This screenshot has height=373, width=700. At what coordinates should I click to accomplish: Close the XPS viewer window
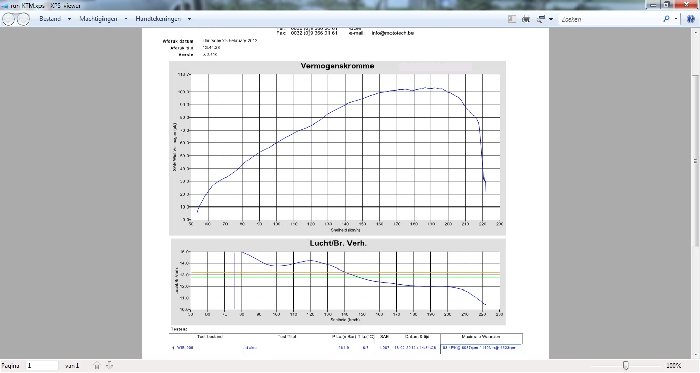click(687, 5)
